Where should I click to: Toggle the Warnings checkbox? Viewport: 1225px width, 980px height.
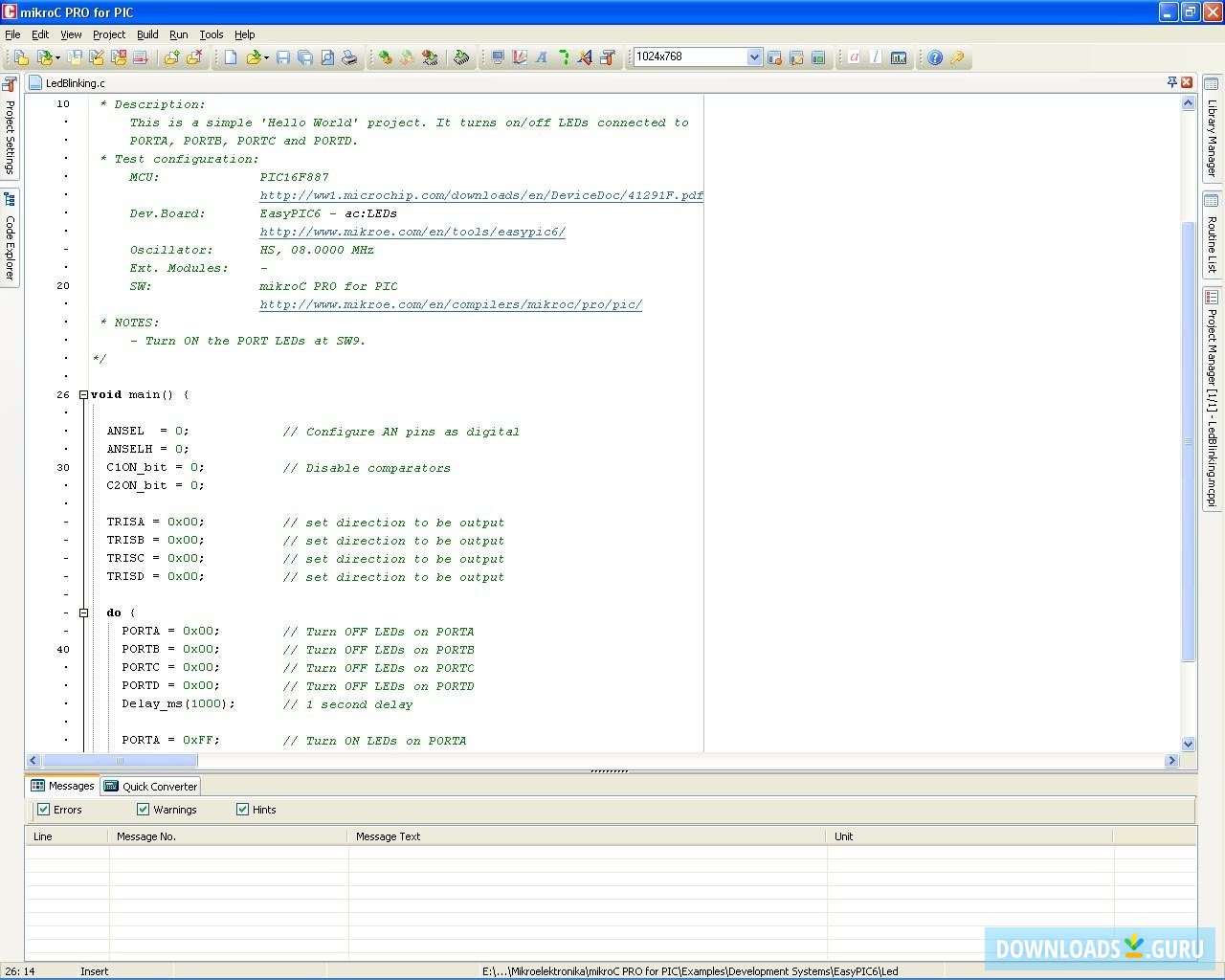click(x=144, y=810)
